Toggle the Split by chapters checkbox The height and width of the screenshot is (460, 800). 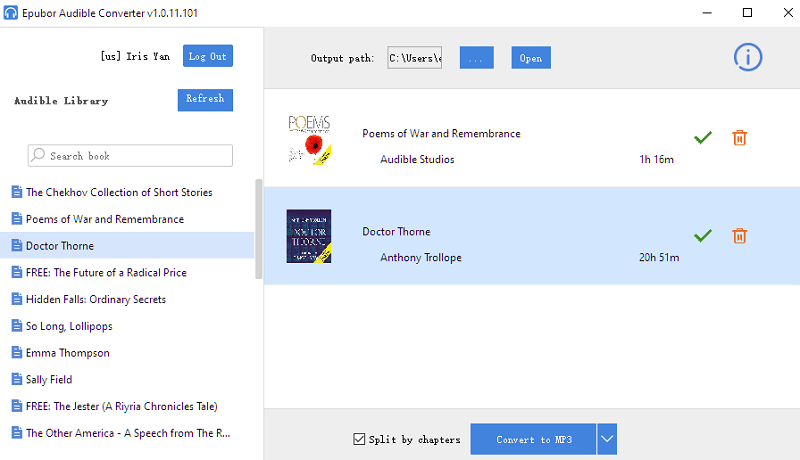click(x=359, y=439)
